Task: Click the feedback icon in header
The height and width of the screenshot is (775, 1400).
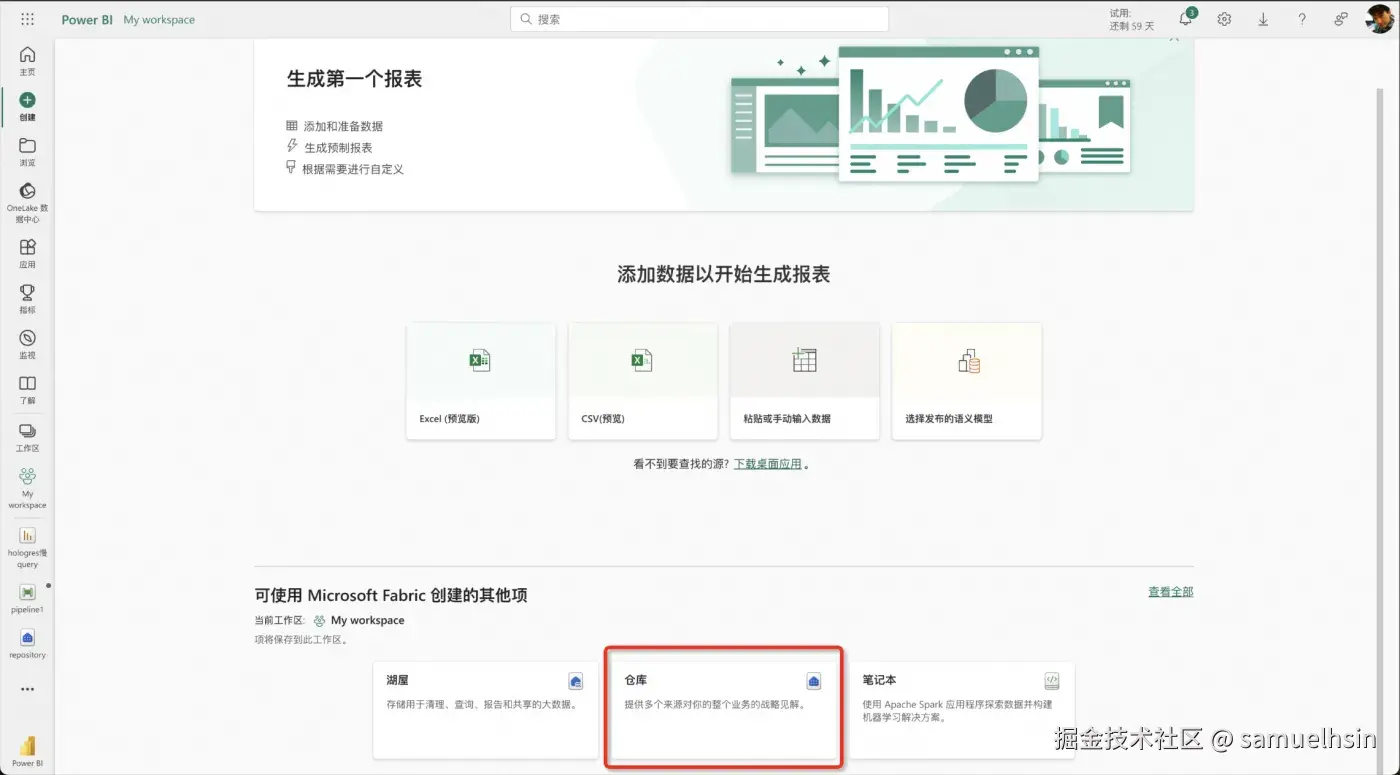Action: (x=1340, y=19)
